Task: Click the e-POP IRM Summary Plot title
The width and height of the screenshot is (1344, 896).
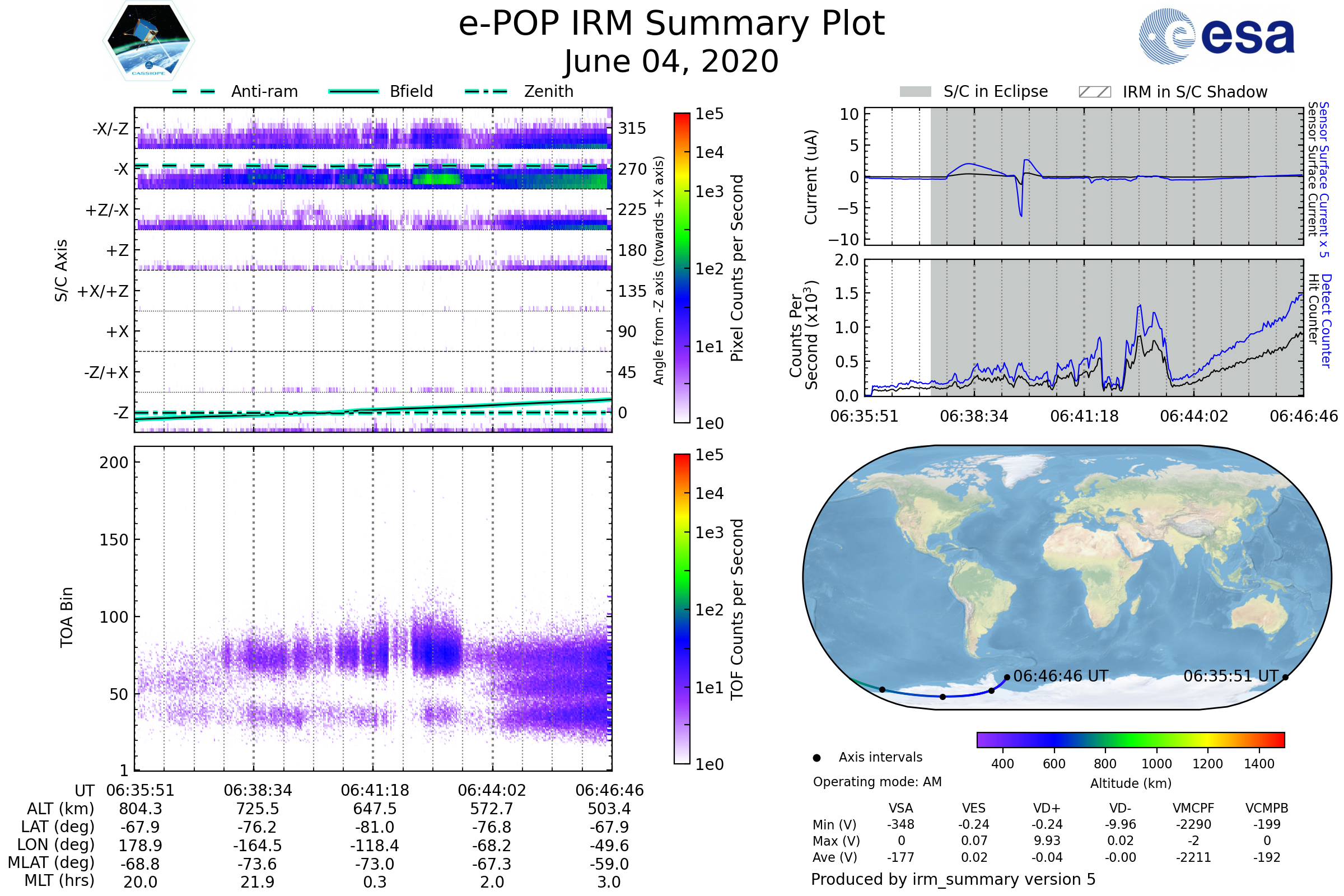Action: 671,24
